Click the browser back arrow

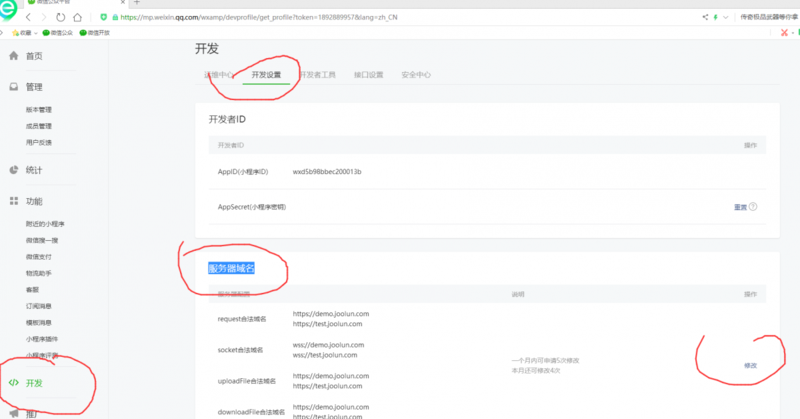pyautogui.click(x=28, y=17)
